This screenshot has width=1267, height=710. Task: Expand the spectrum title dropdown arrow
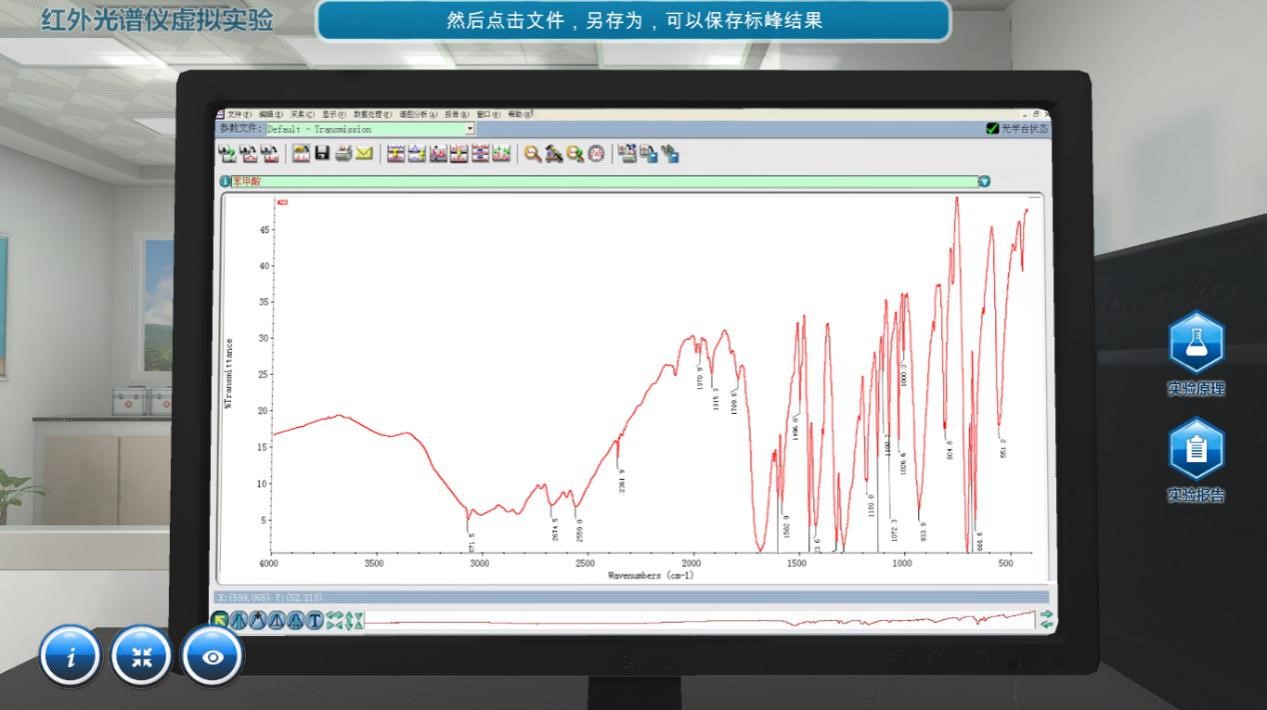984,181
